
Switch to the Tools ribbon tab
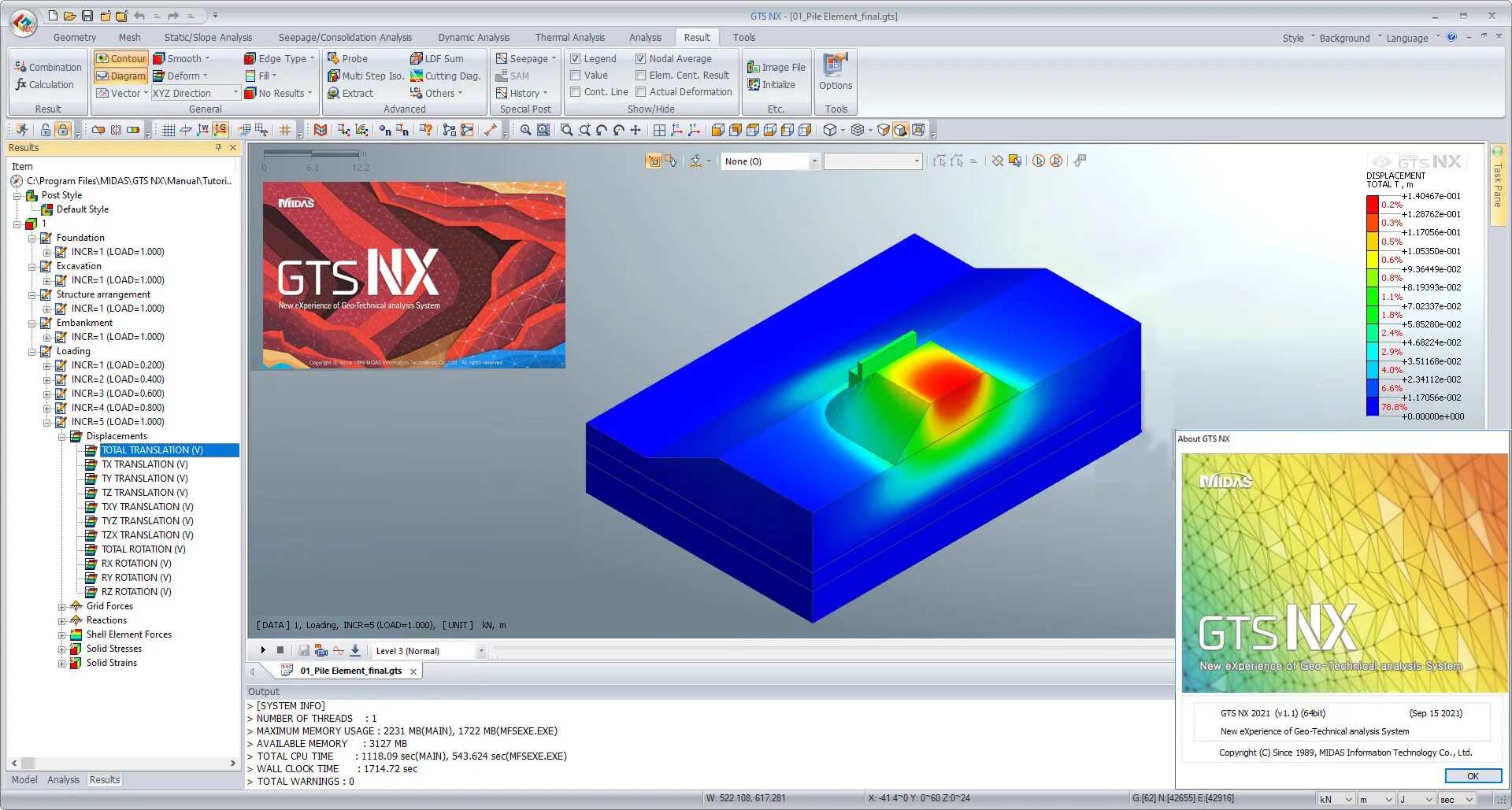(x=744, y=37)
